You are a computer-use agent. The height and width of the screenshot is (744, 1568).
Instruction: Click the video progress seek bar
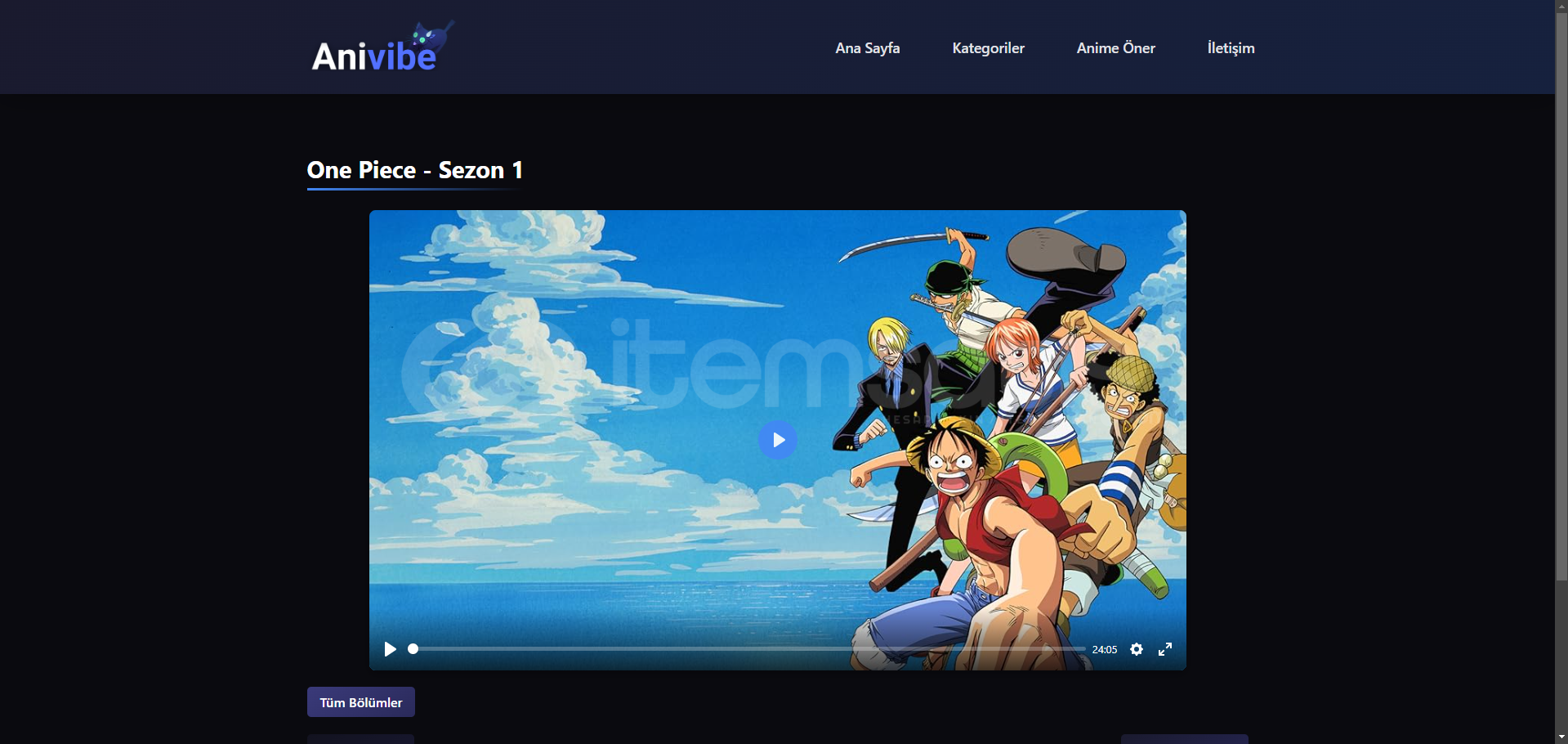[x=747, y=649]
